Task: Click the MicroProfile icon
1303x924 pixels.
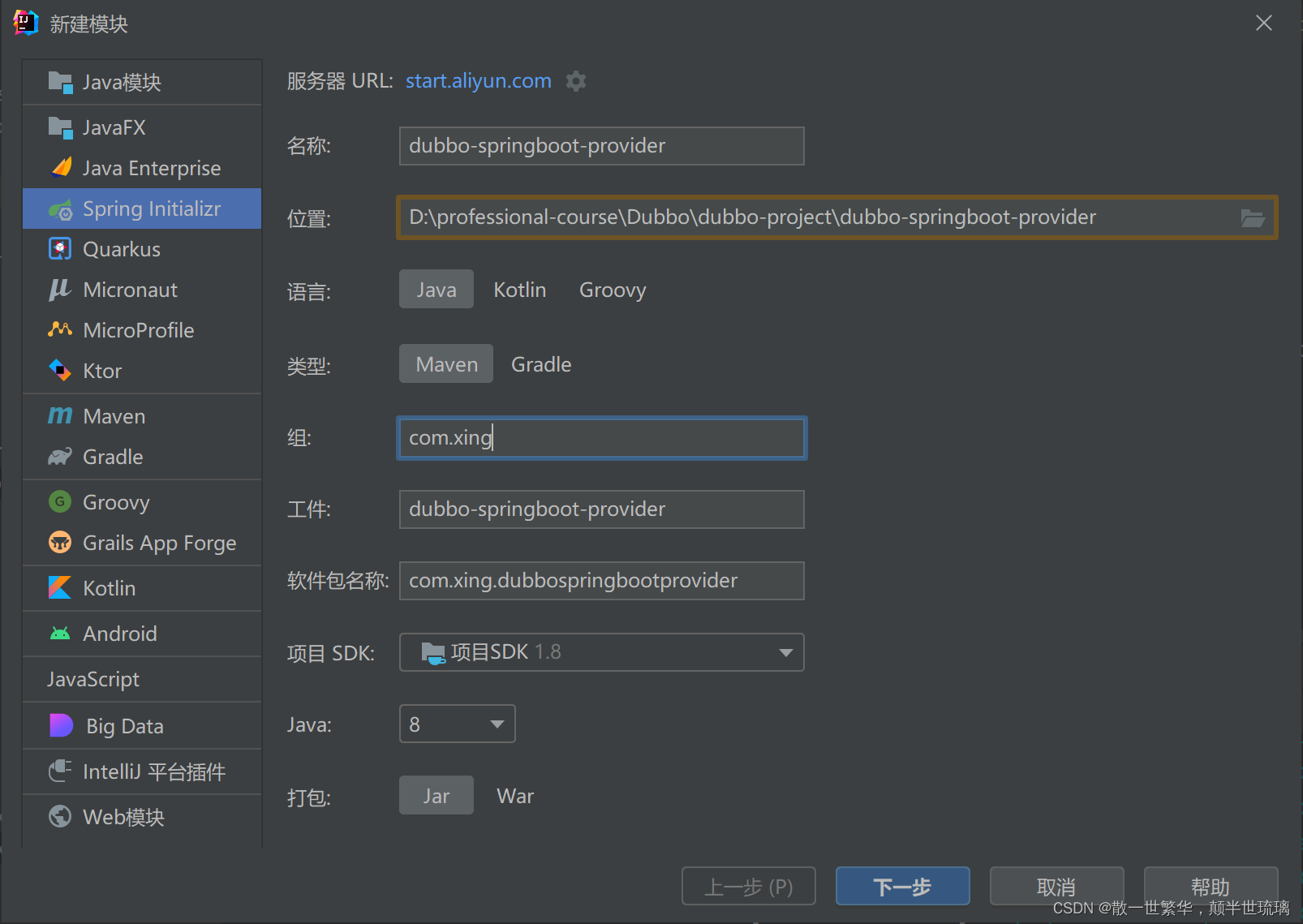Action: point(60,329)
